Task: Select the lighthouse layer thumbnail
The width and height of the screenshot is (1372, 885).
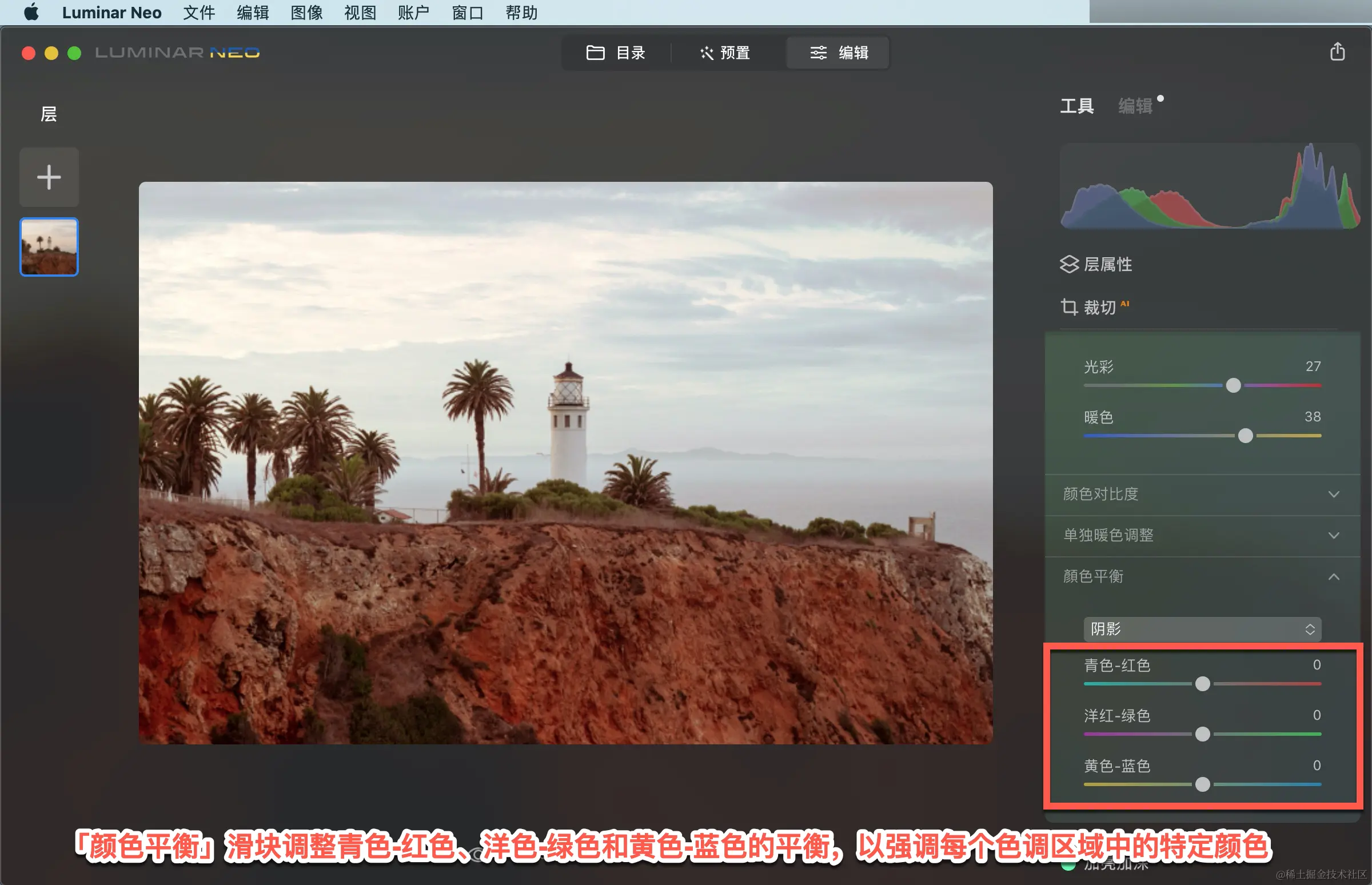Action: coord(49,247)
